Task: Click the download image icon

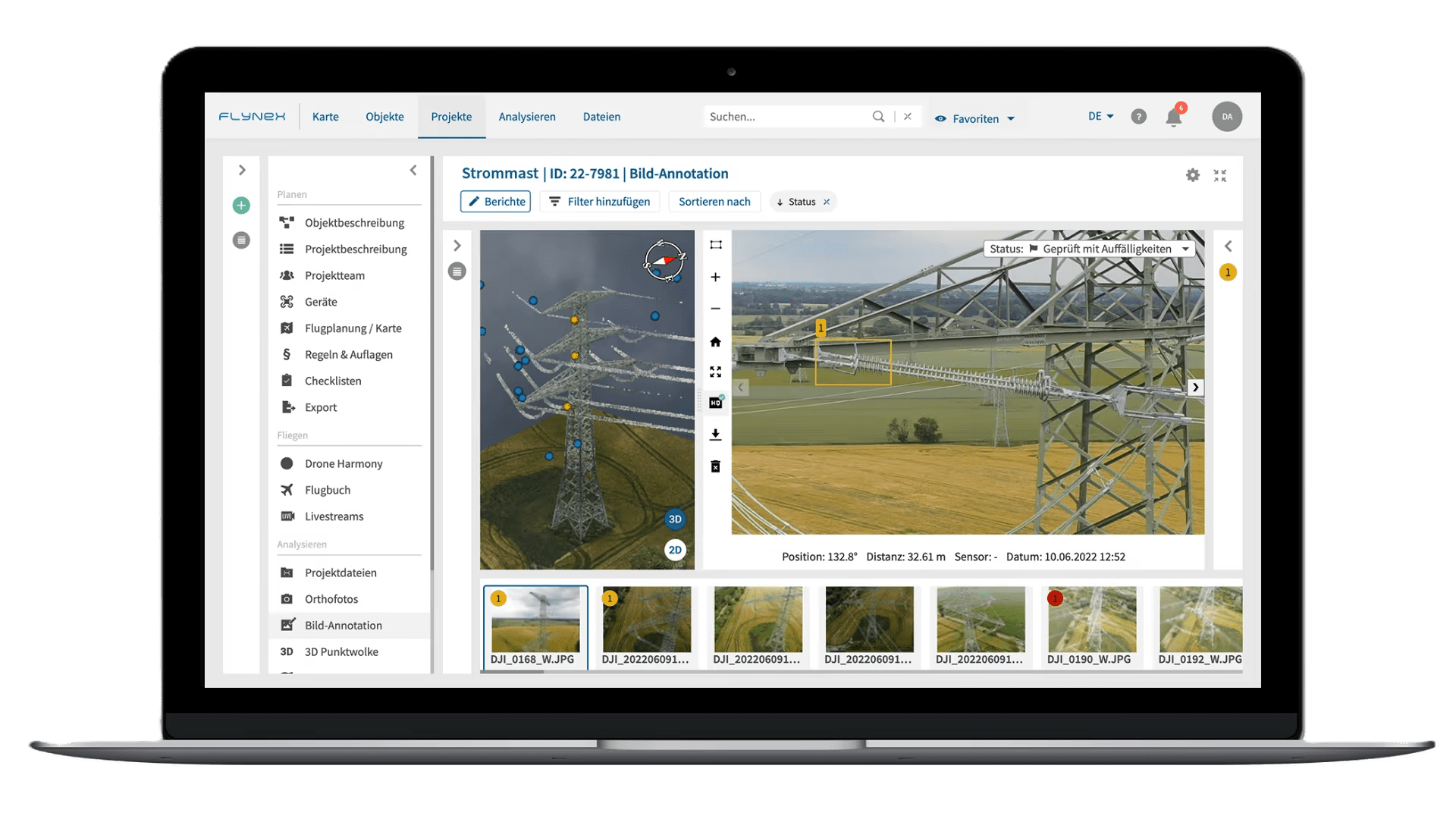Action: pos(715,435)
